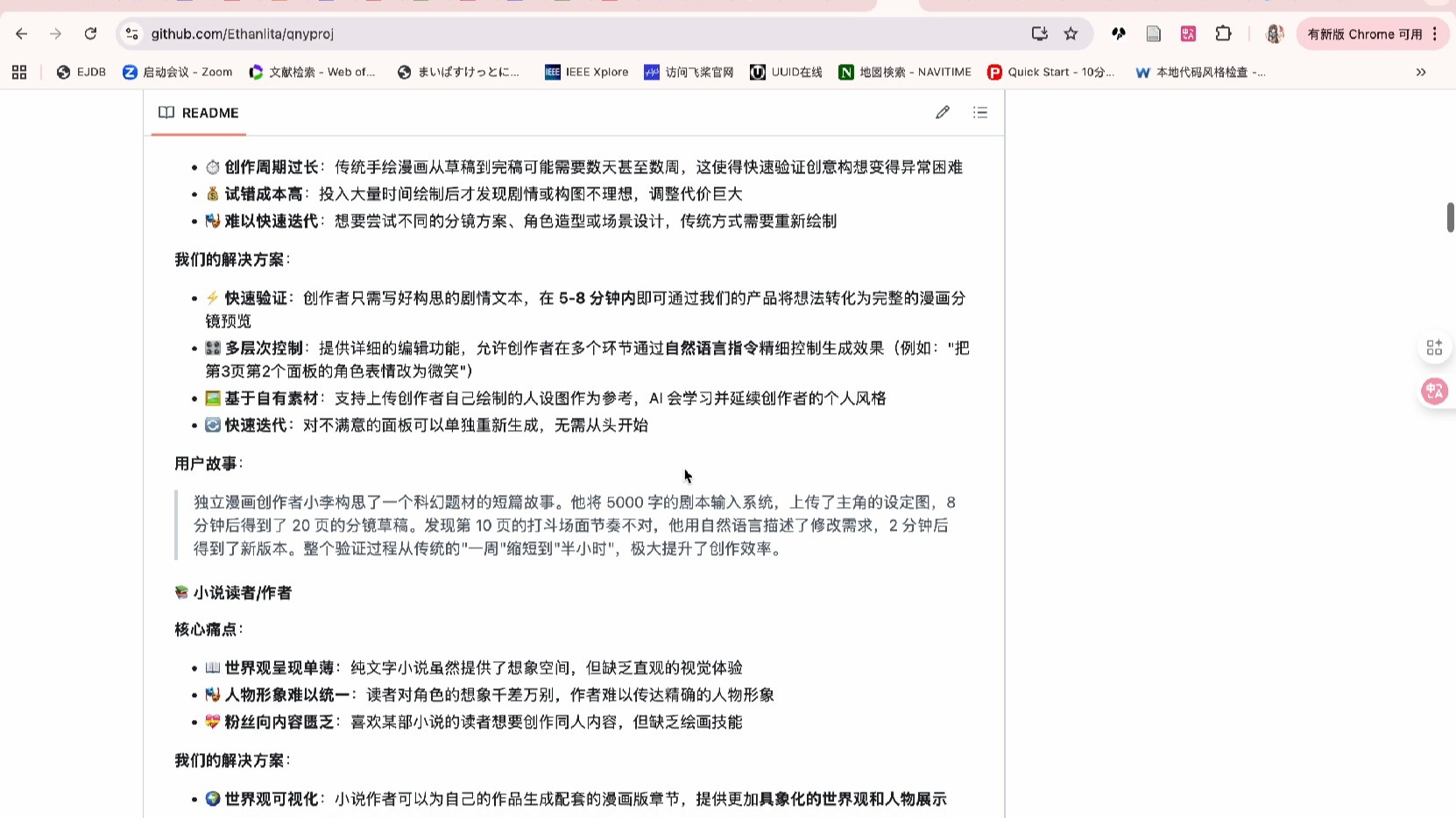
Task: Bookmark this page with star icon
Action: click(1071, 34)
